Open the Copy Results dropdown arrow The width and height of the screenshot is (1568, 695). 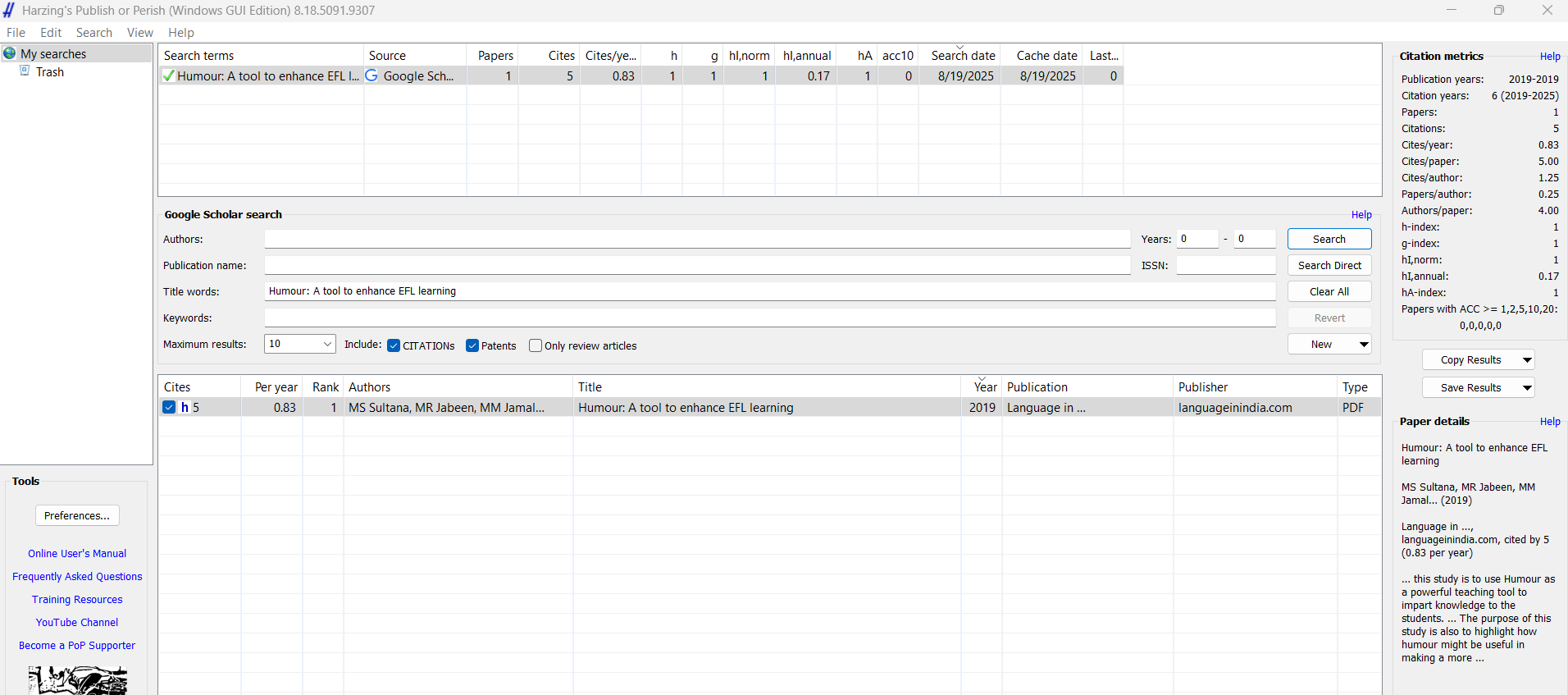pos(1527,359)
